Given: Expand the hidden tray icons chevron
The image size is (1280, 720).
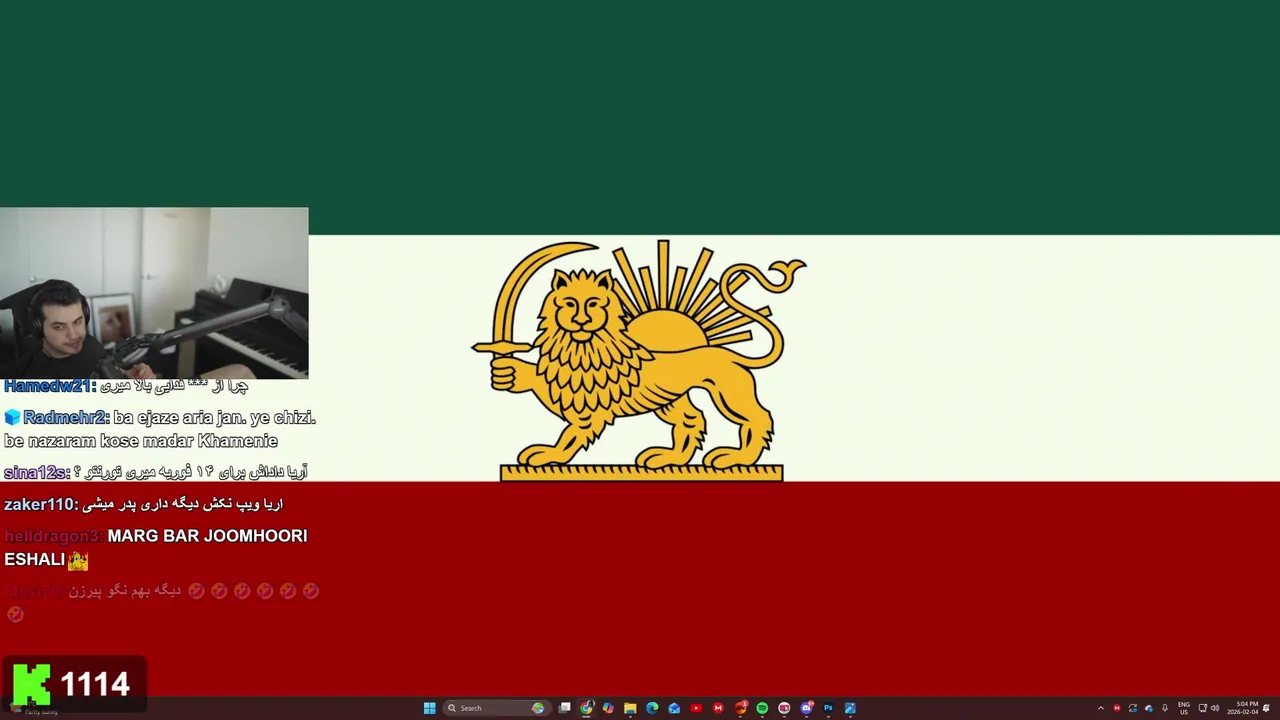Looking at the screenshot, I should [1101, 708].
